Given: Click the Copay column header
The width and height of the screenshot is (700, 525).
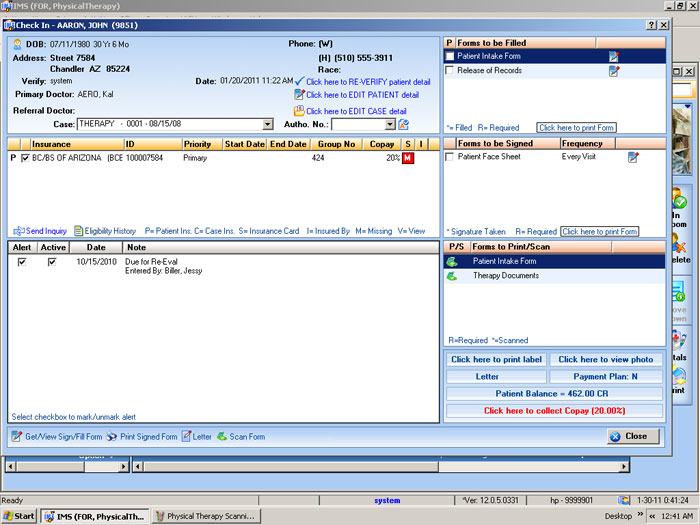Looking at the screenshot, I should [382, 144].
